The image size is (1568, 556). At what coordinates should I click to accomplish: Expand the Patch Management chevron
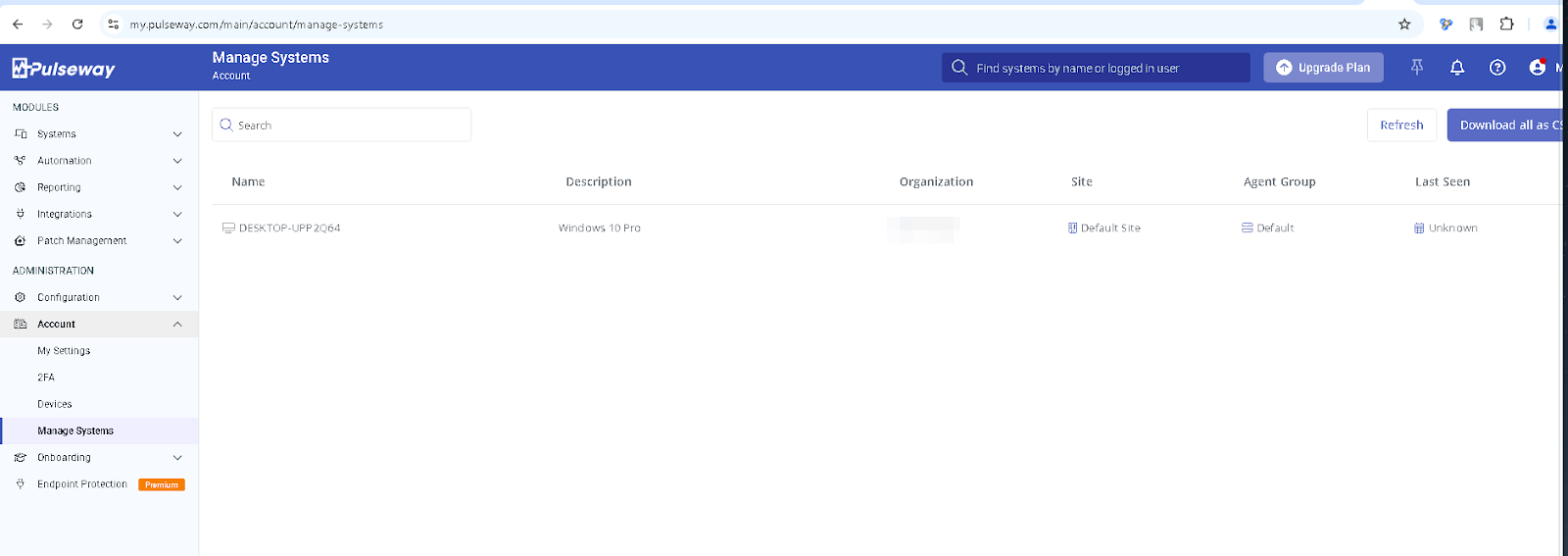pyautogui.click(x=177, y=240)
